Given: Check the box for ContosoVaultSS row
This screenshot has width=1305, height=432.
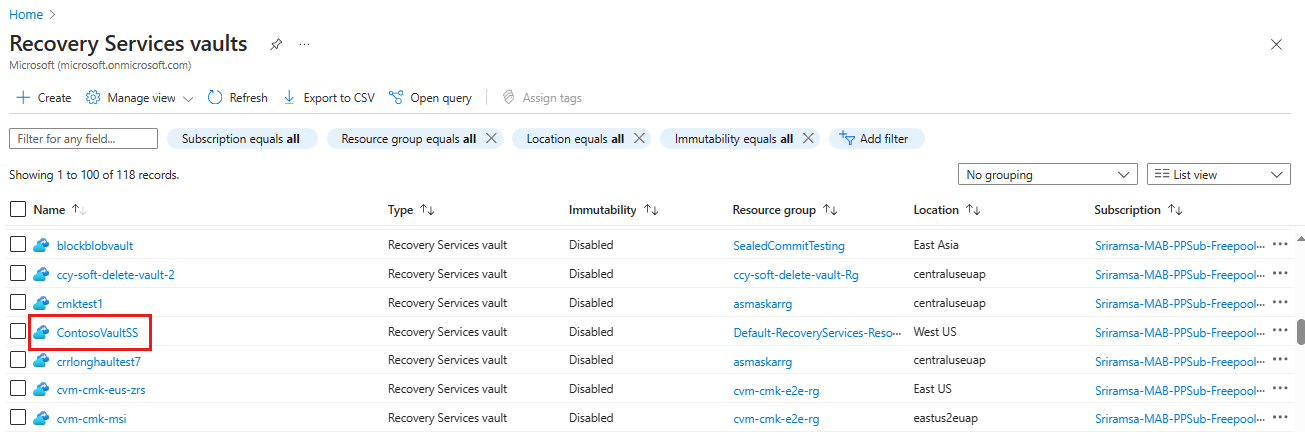Looking at the screenshot, I should click(x=17, y=332).
